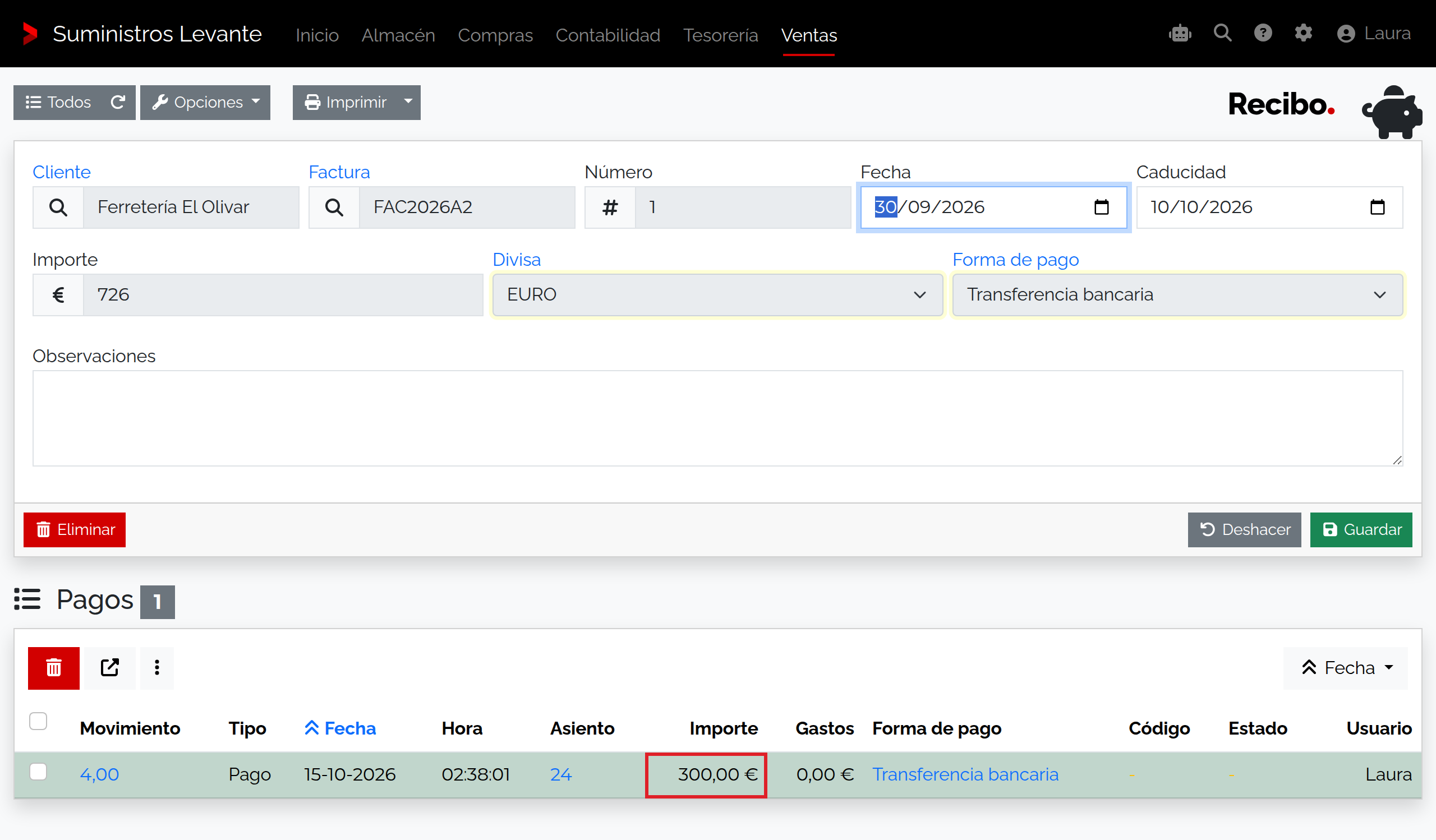Screen dimensions: 1436x840
Task: Click the Guardar button
Action: click(x=1361, y=530)
